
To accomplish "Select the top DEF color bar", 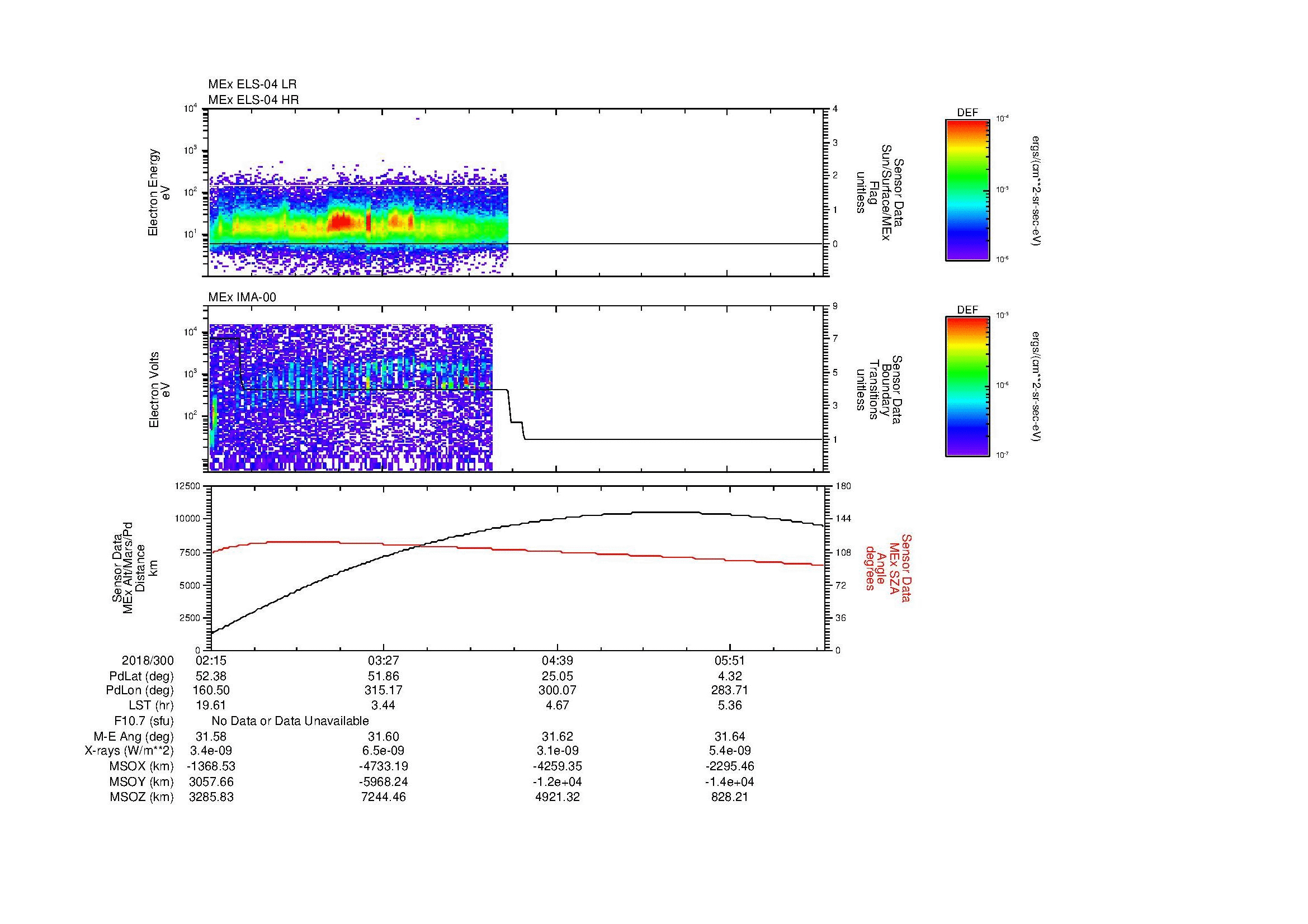I will (x=967, y=190).
